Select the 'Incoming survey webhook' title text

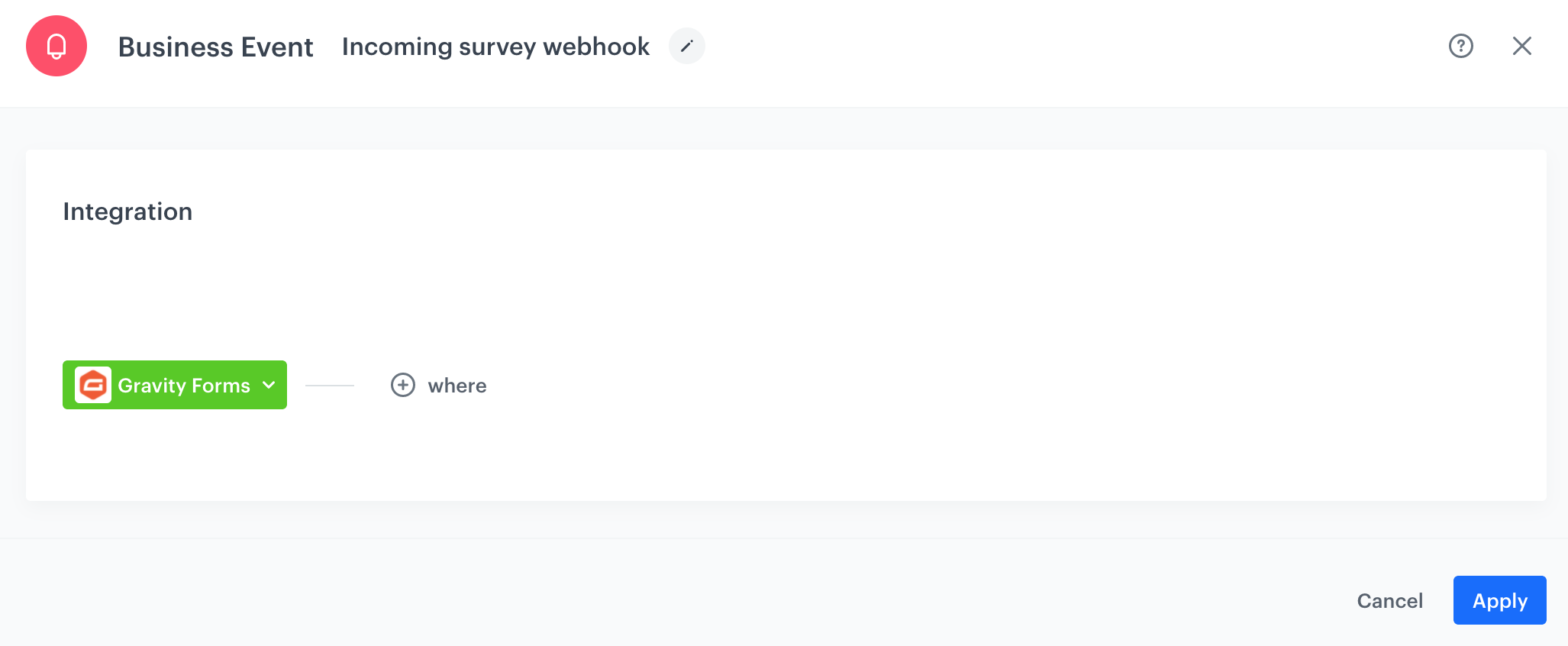(x=495, y=46)
